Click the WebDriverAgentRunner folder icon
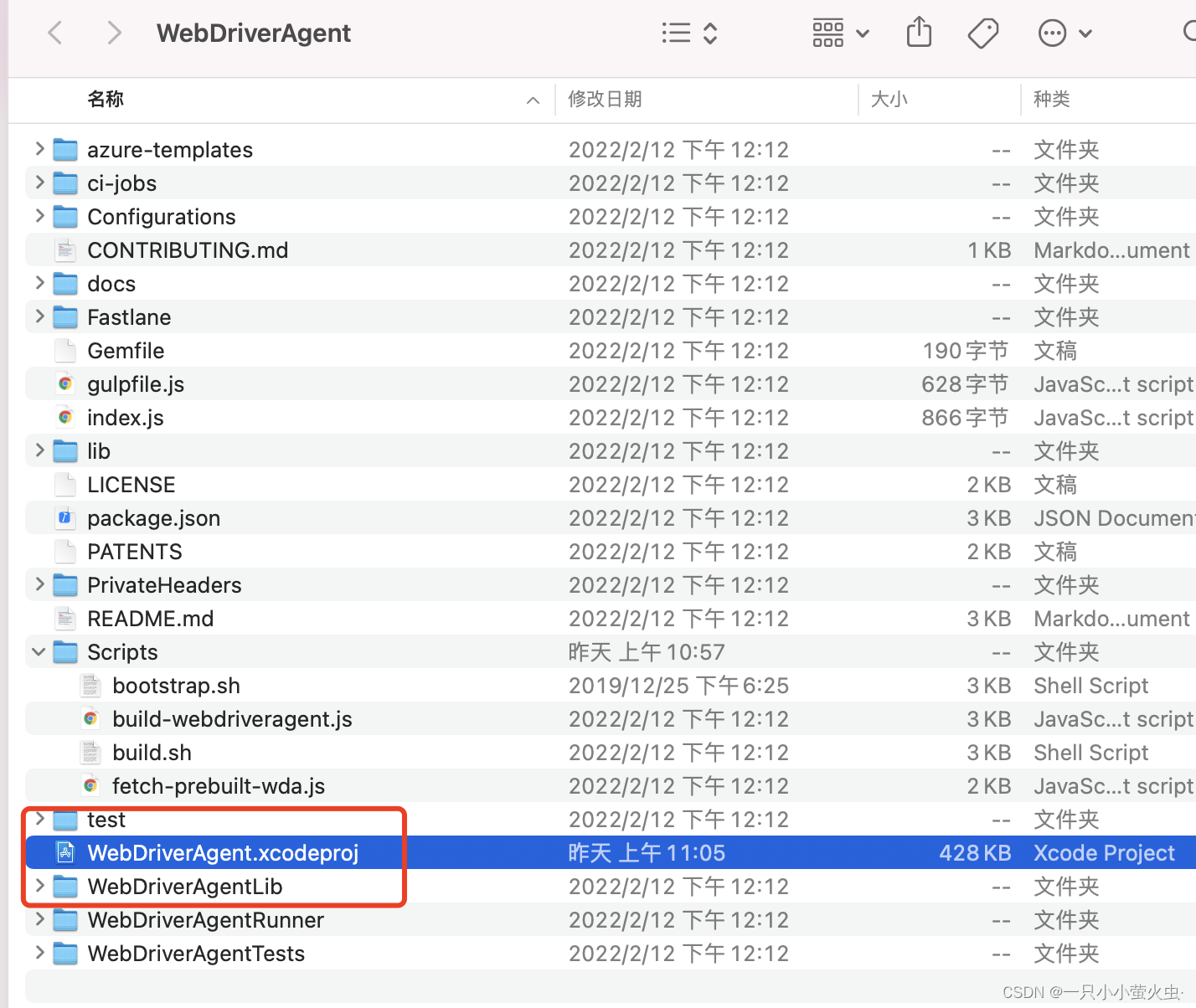 (x=65, y=920)
